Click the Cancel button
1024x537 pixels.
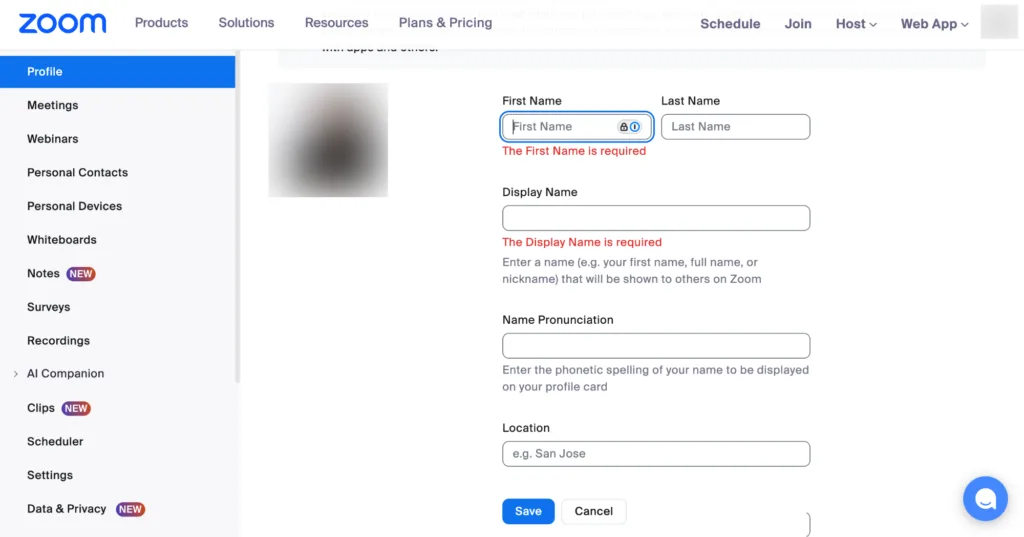(594, 512)
